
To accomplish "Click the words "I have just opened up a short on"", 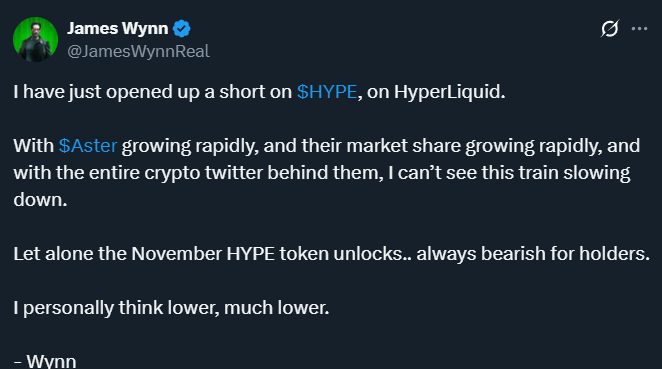I will [x=152, y=92].
